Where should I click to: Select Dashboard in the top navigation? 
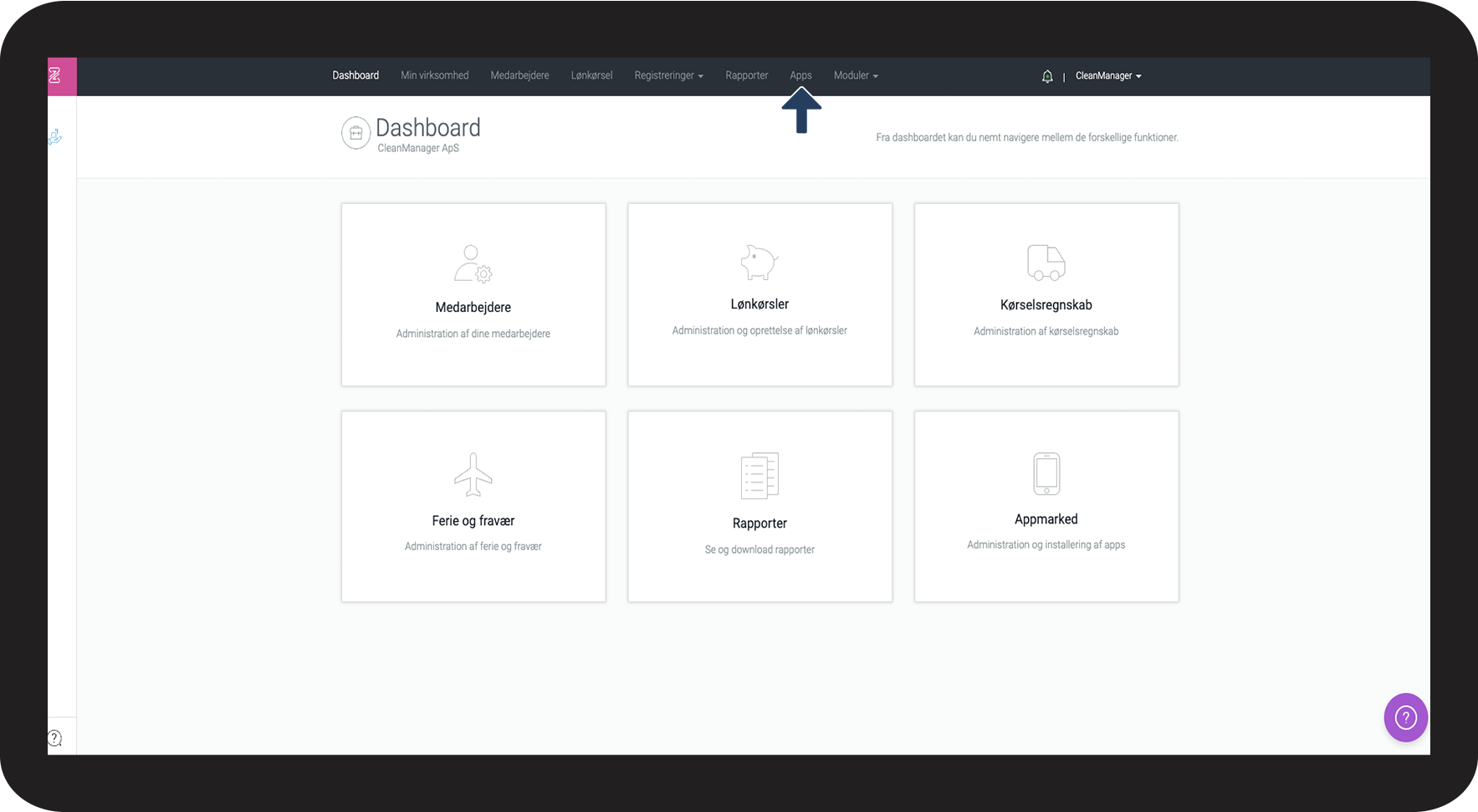pyautogui.click(x=355, y=75)
